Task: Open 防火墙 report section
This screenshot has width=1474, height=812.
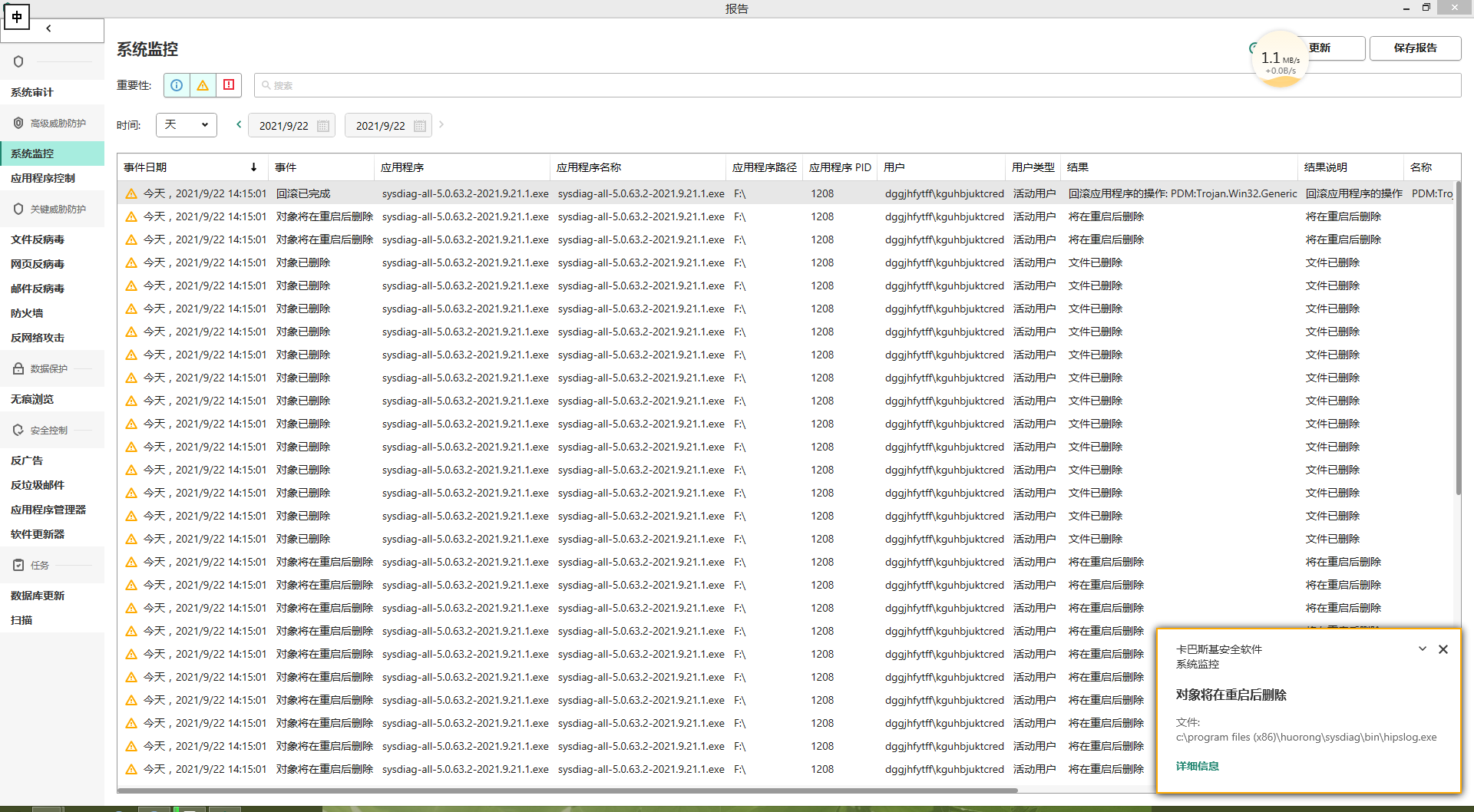Action: pos(27,313)
